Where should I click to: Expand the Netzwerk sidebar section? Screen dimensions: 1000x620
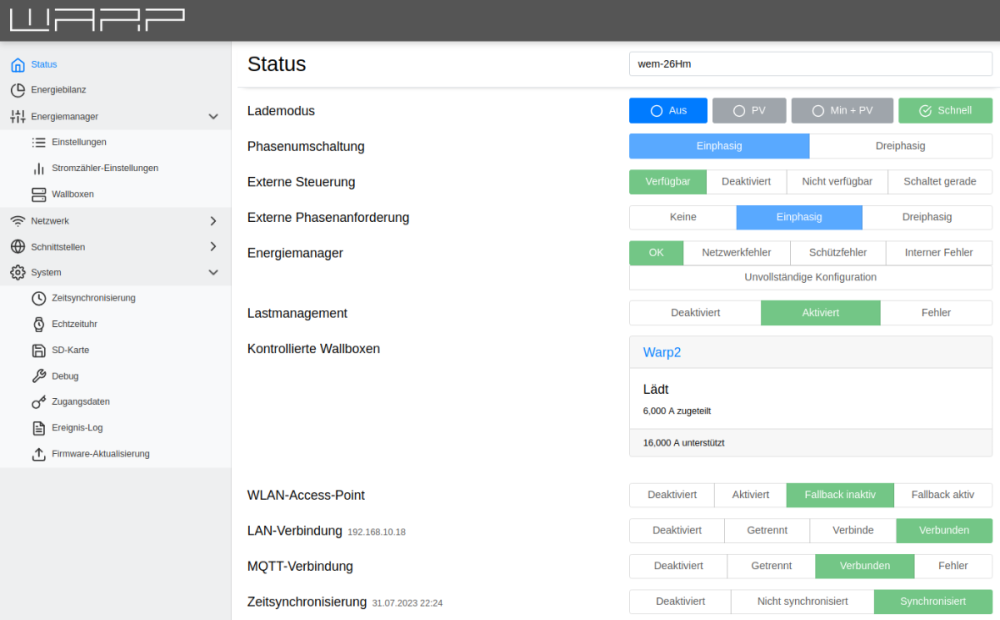click(213, 221)
